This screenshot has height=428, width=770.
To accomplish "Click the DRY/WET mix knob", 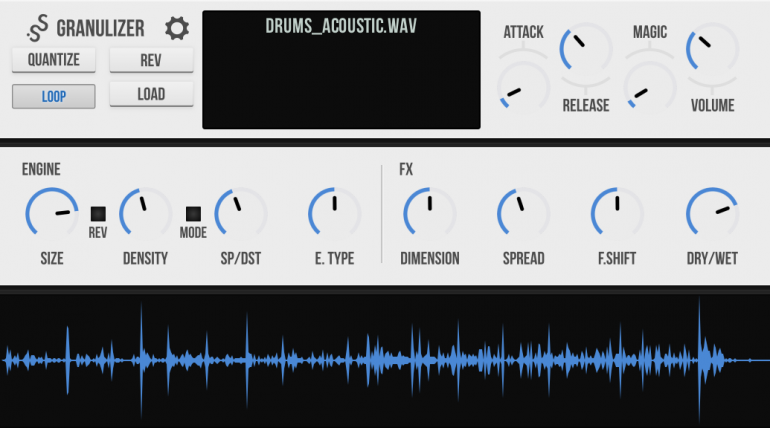I will click(712, 214).
